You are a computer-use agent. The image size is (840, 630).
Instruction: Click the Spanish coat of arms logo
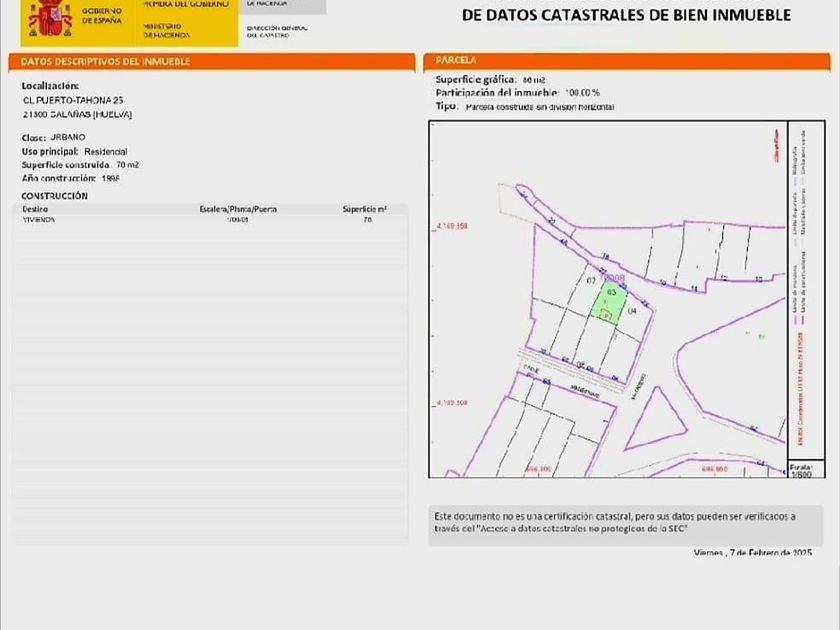[x=50, y=18]
